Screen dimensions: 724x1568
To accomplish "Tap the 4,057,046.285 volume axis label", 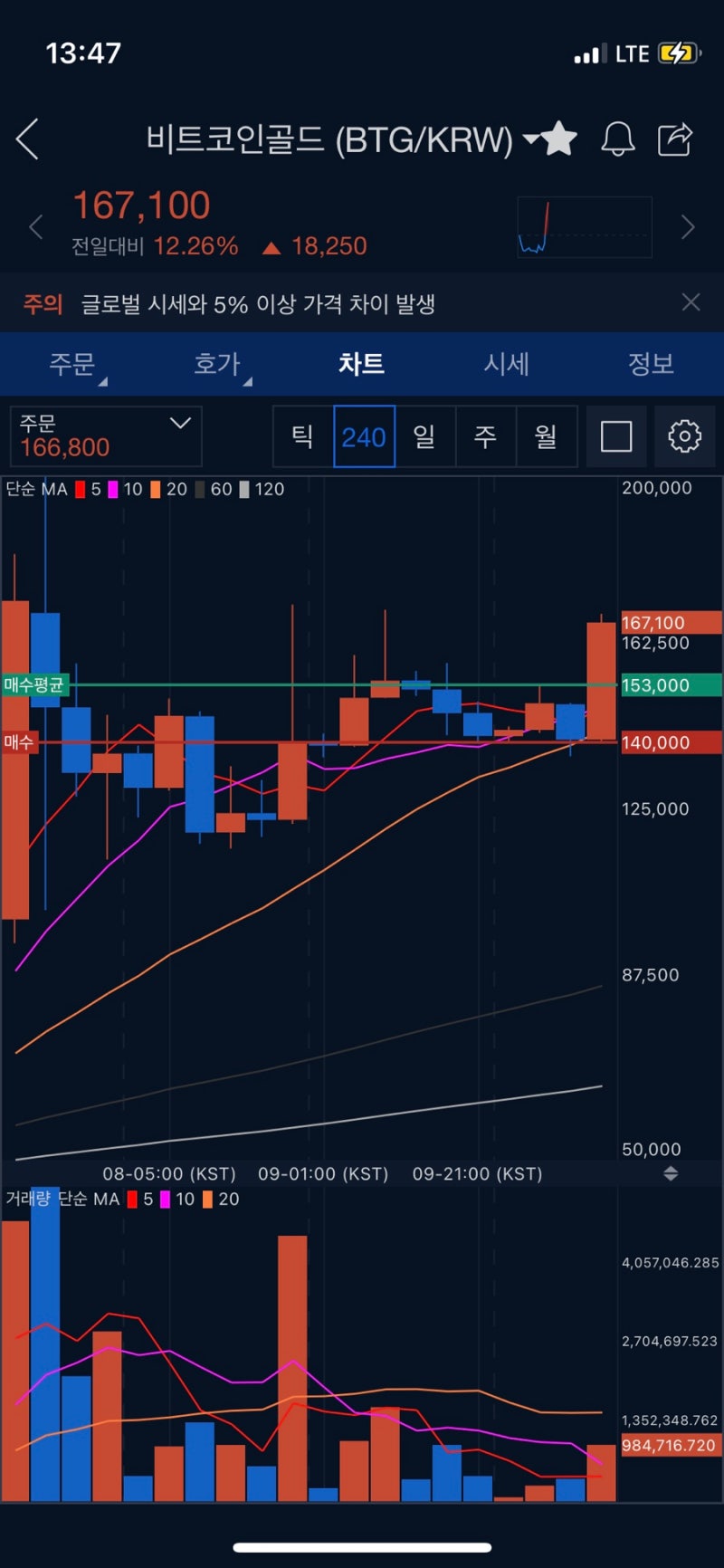I will [x=671, y=1263].
